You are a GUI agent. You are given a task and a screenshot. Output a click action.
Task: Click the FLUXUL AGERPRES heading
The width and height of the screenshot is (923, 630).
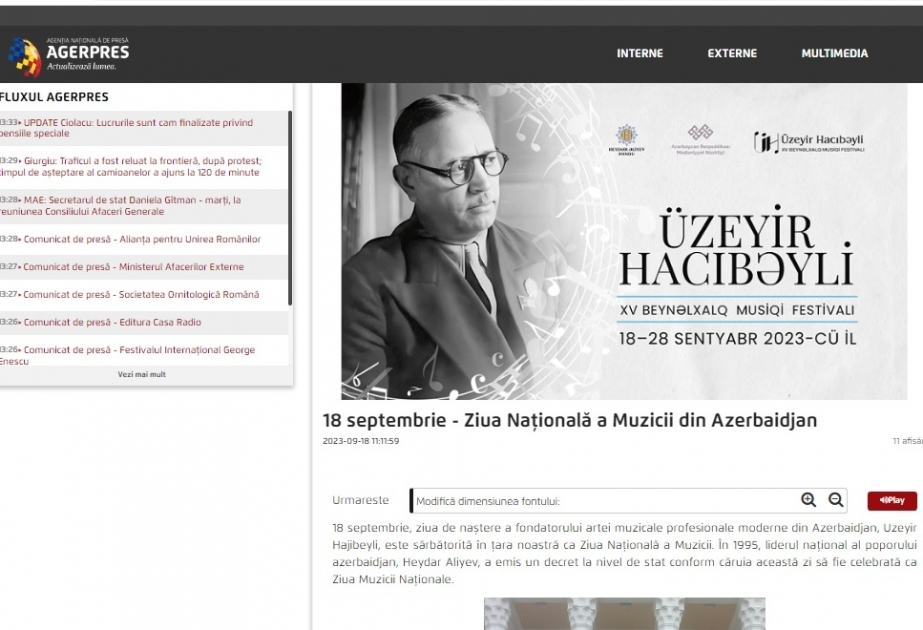(x=54, y=97)
